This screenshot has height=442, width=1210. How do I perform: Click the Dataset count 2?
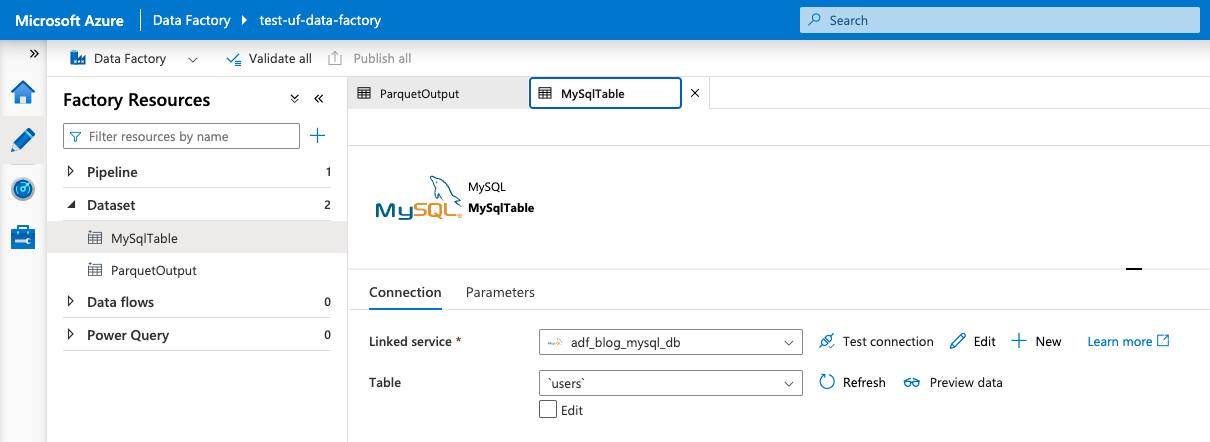tap(328, 204)
